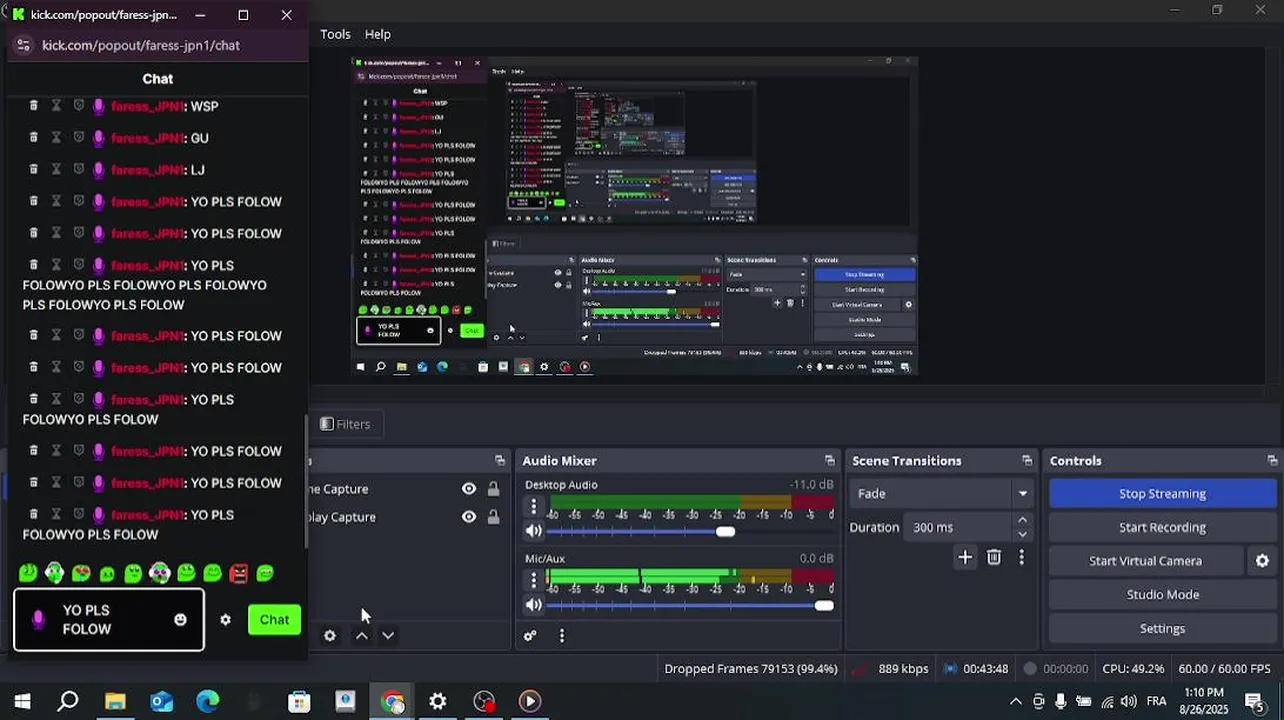Click the chat message input field

[x=108, y=620]
